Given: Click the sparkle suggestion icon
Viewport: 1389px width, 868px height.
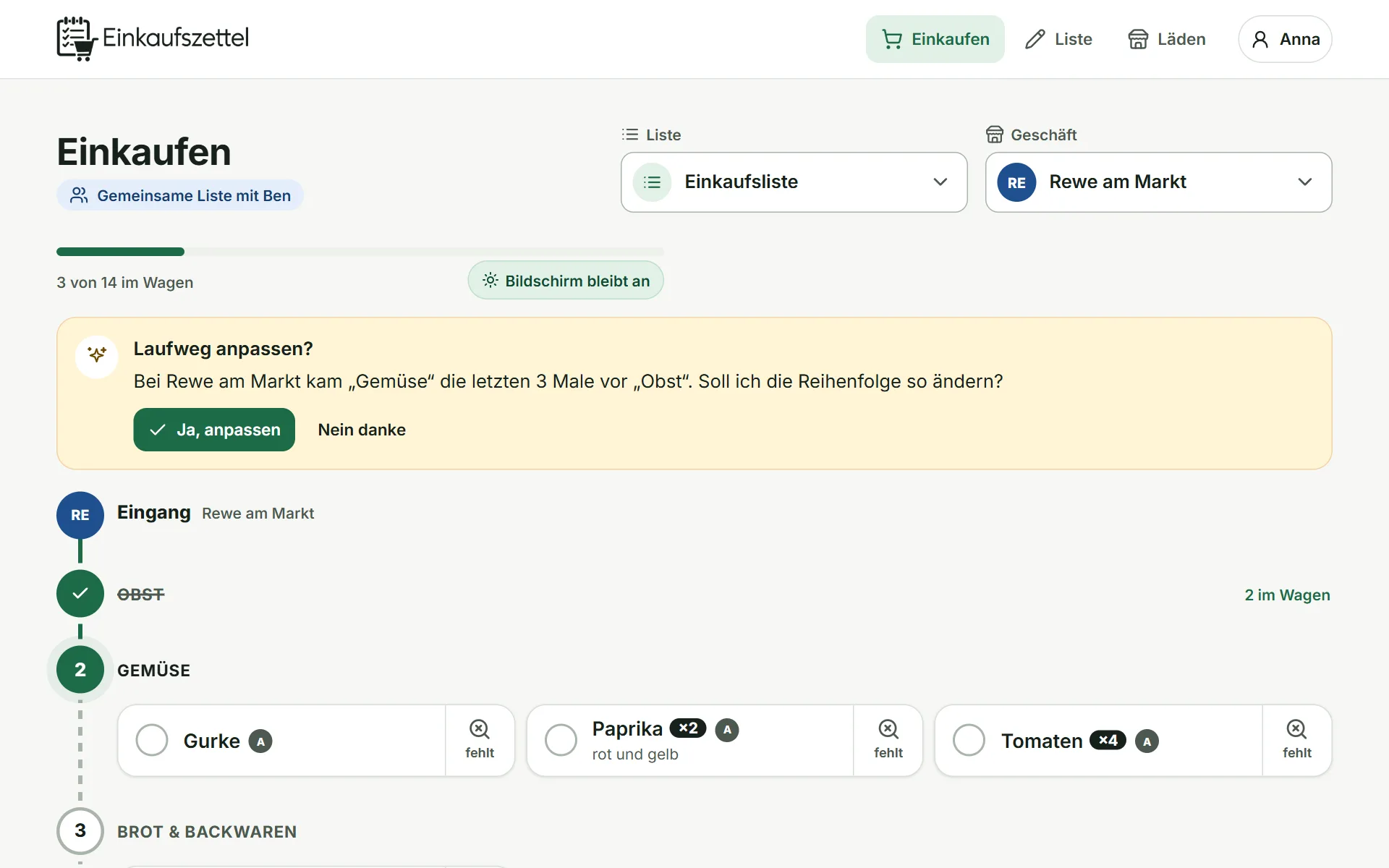Looking at the screenshot, I should pos(97,355).
